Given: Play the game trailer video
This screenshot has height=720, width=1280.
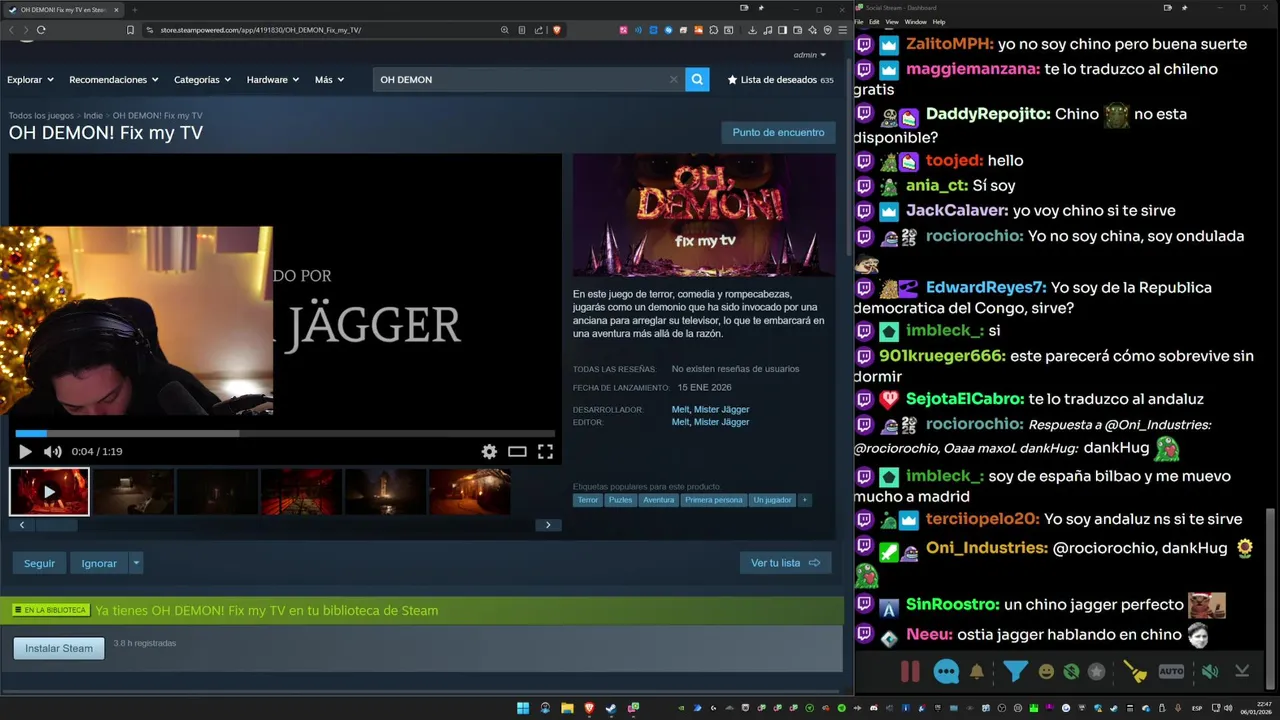Looking at the screenshot, I should 25,451.
